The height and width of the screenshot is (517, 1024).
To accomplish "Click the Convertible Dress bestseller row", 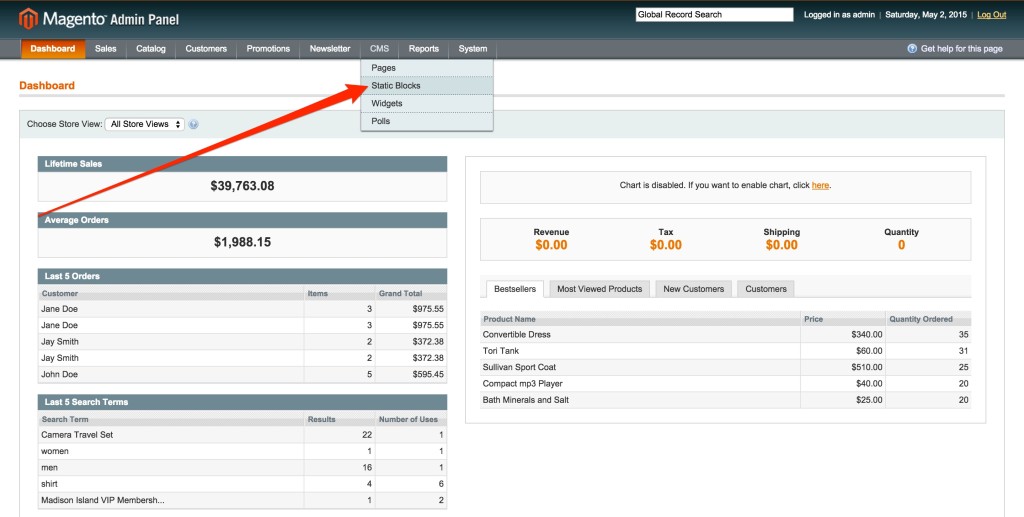I will click(726, 334).
